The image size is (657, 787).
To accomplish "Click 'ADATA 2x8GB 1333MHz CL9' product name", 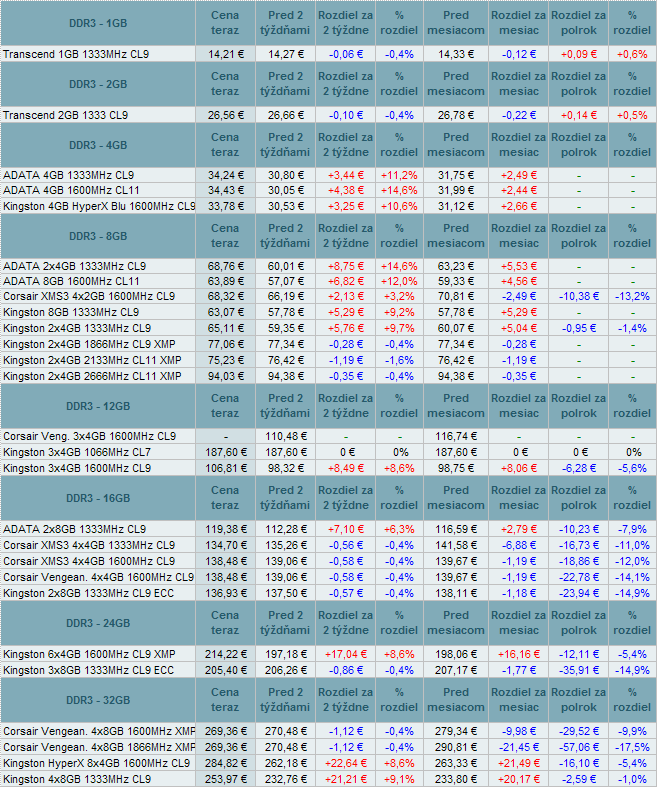I will 74,529.
